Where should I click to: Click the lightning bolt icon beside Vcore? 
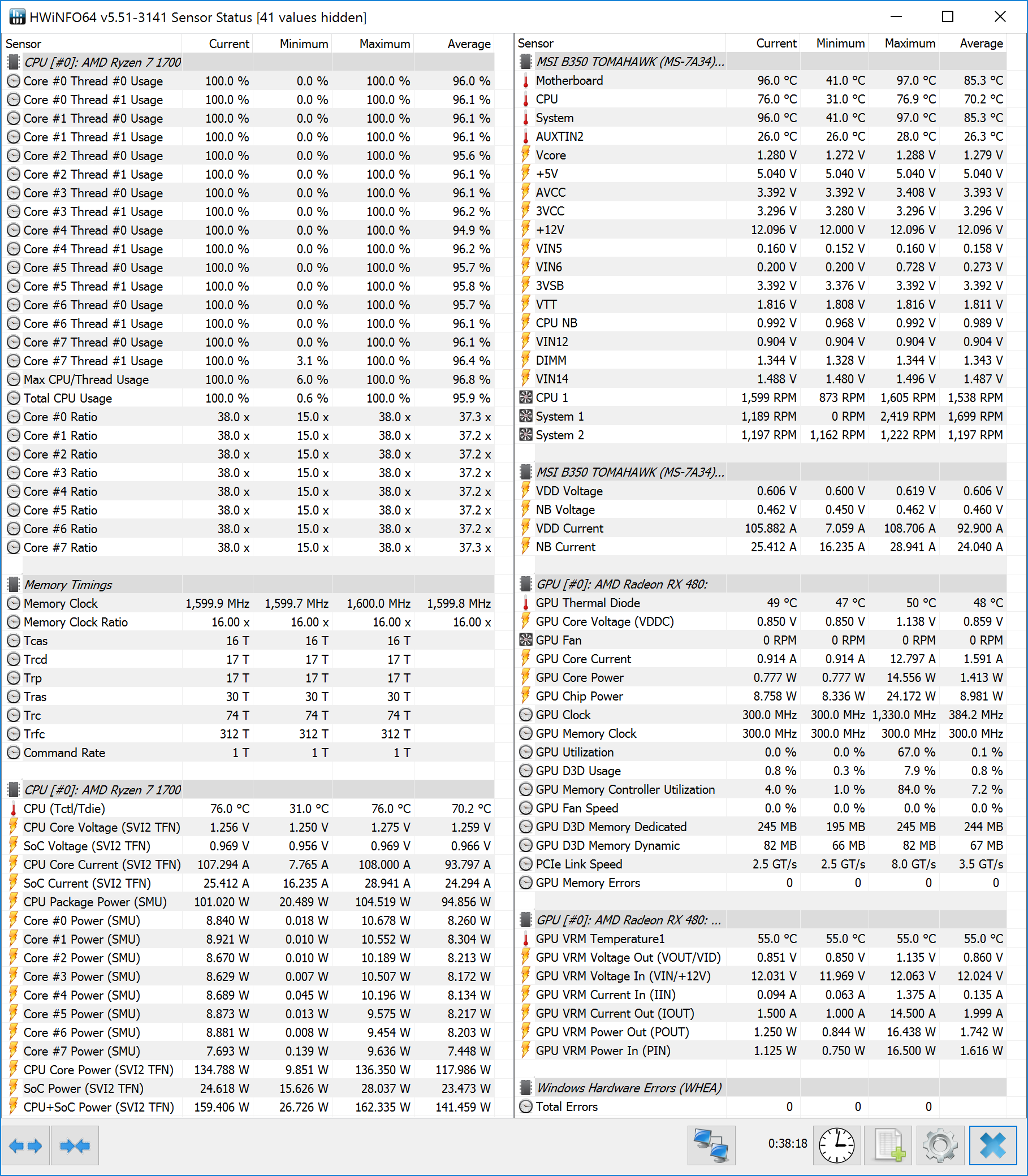click(525, 155)
